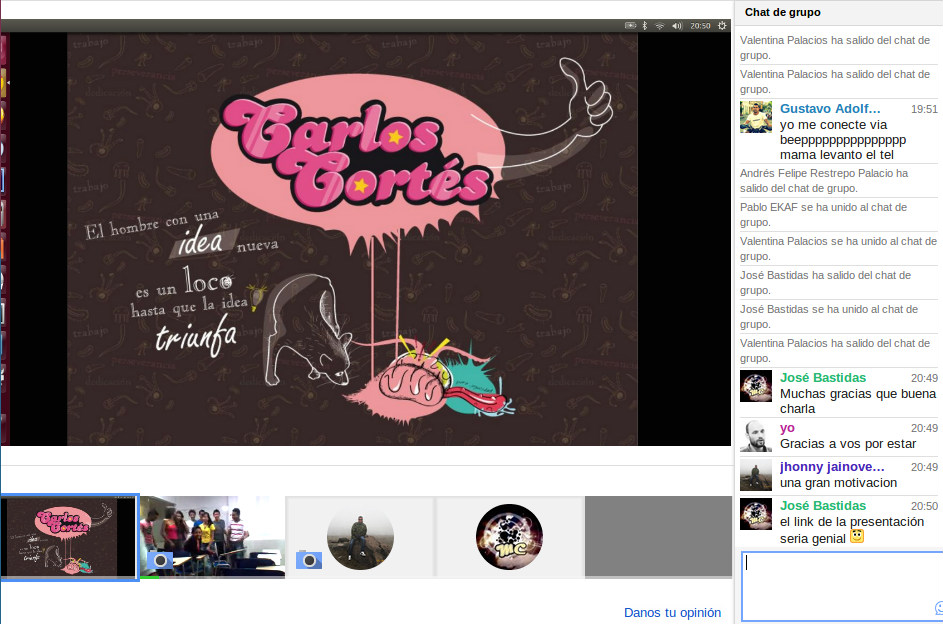Viewport: 943px width, 624px height.
Task: Click José Bastidas's avatar beside 'Muchas gracias'
Action: tap(755, 386)
